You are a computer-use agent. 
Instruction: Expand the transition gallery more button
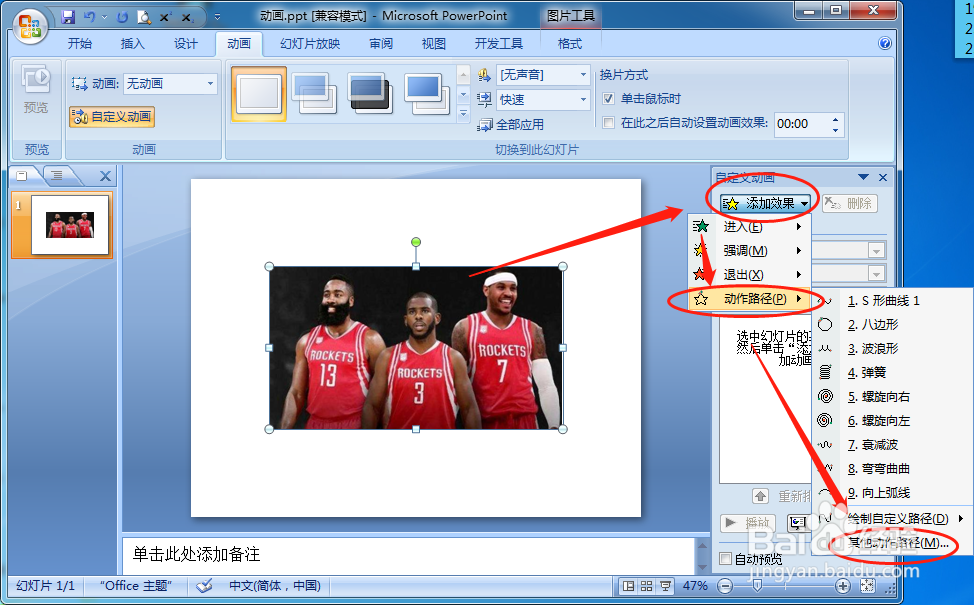463,114
